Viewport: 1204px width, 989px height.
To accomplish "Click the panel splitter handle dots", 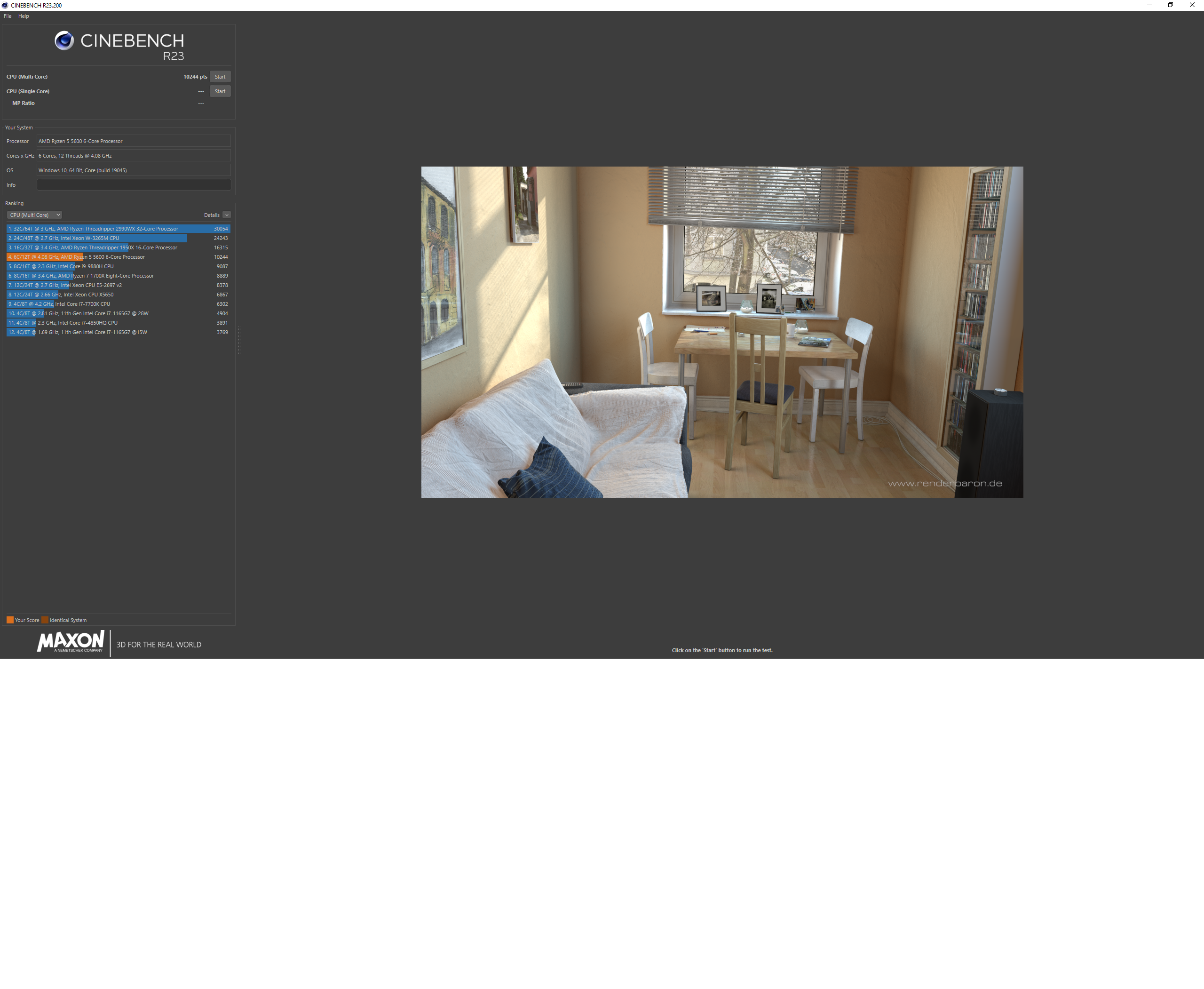I will point(239,340).
